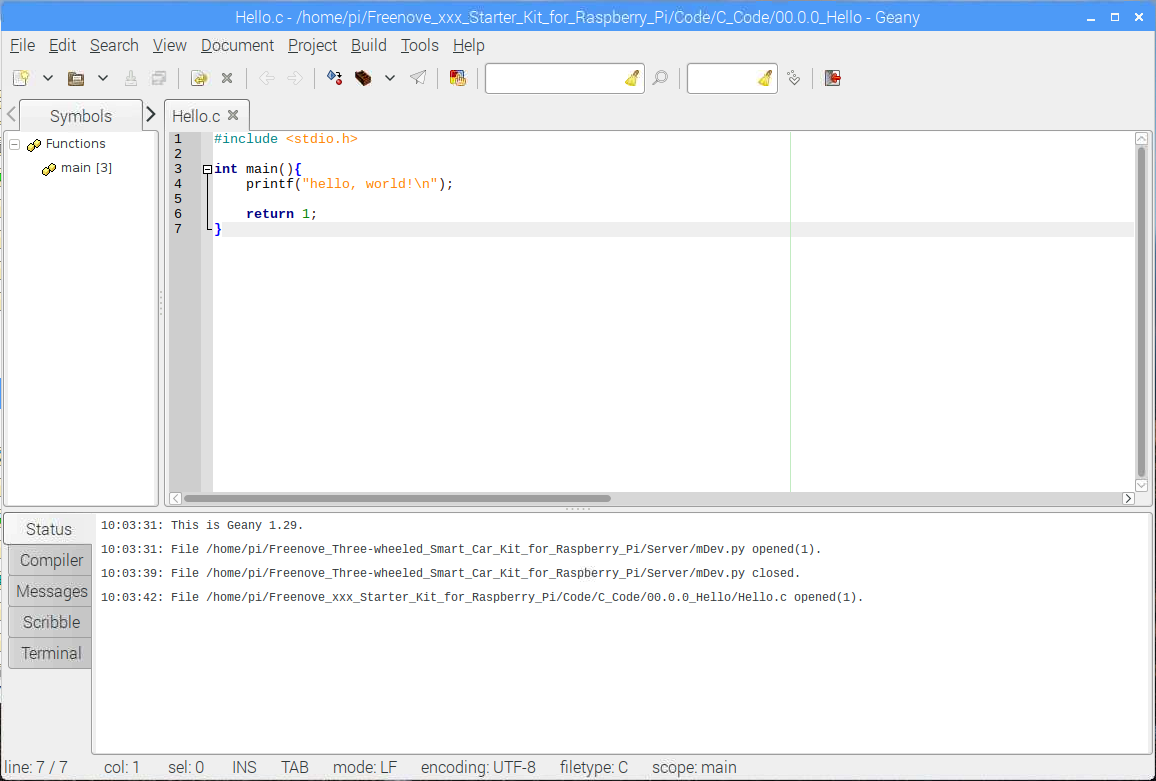The height and width of the screenshot is (781, 1156).
Task: Click the Build brick icon
Action: [363, 78]
